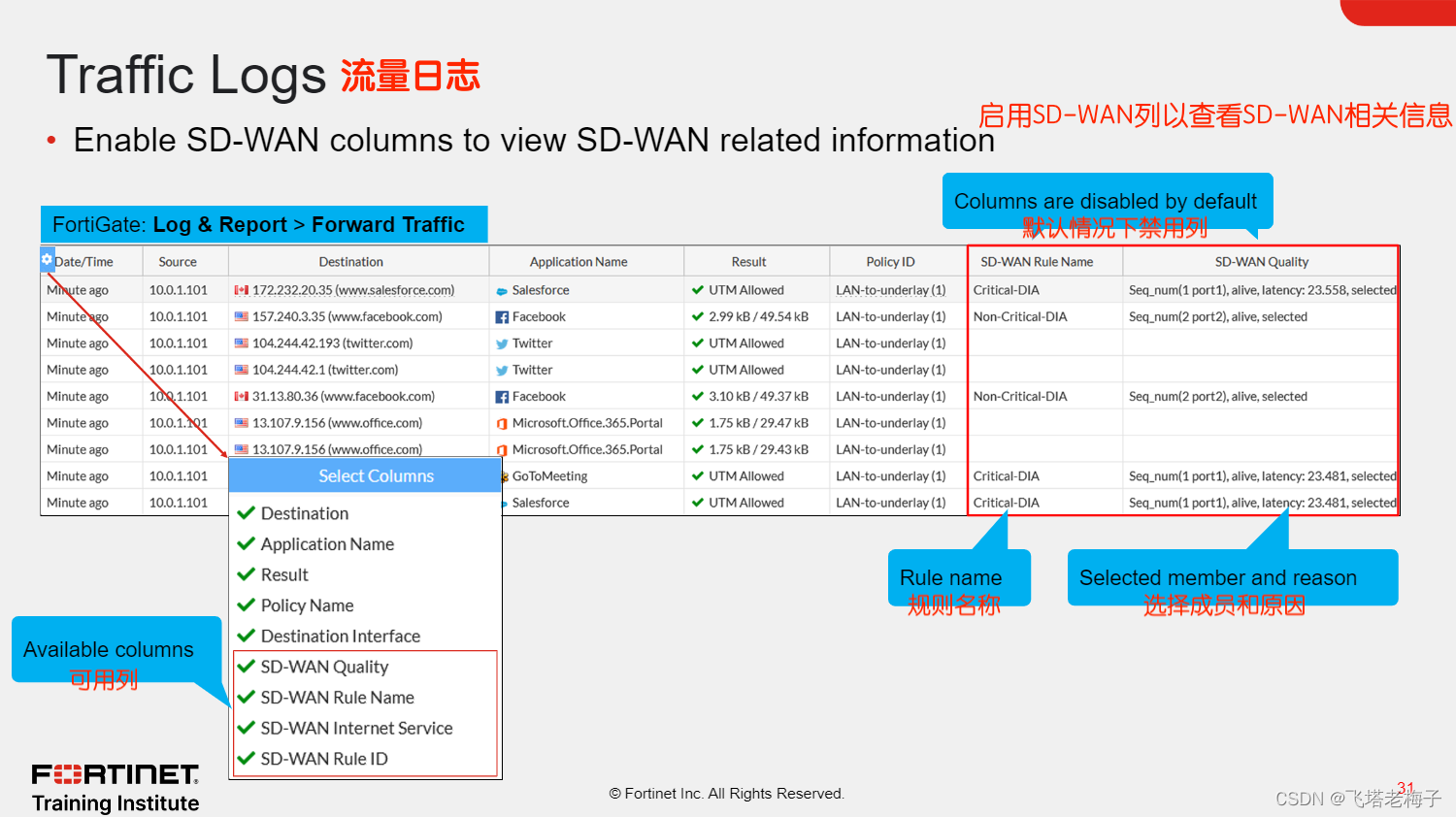The height and width of the screenshot is (817, 1456).
Task: Toggle the Policy Name column checkbox
Action: [x=247, y=605]
